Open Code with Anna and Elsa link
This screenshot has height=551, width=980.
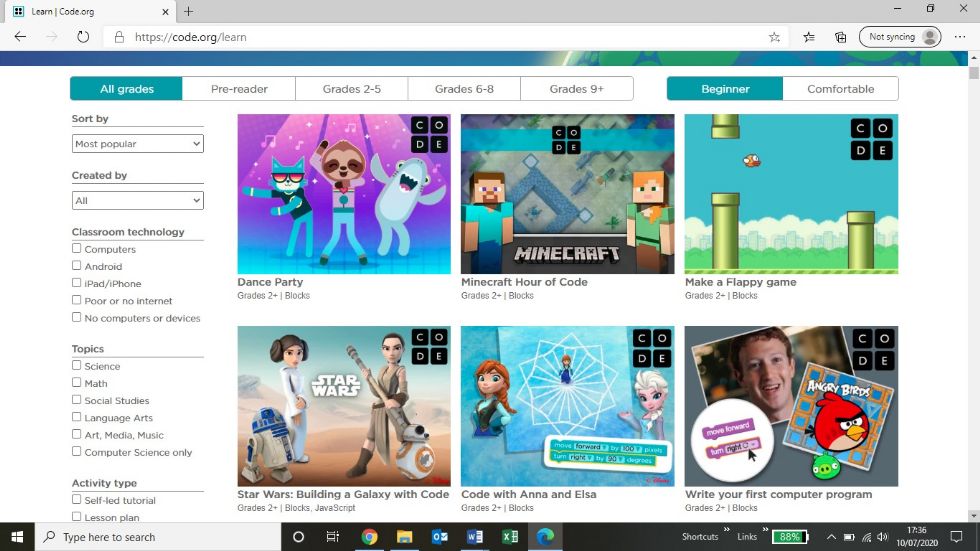point(529,494)
